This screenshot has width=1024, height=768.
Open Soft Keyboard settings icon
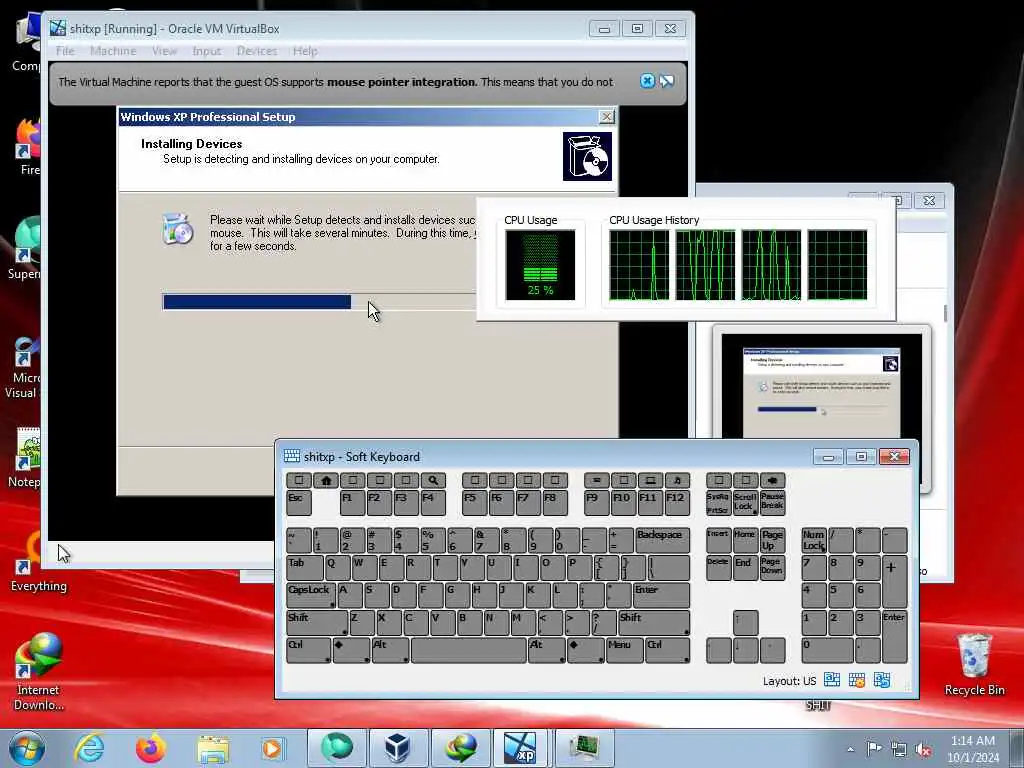point(857,680)
